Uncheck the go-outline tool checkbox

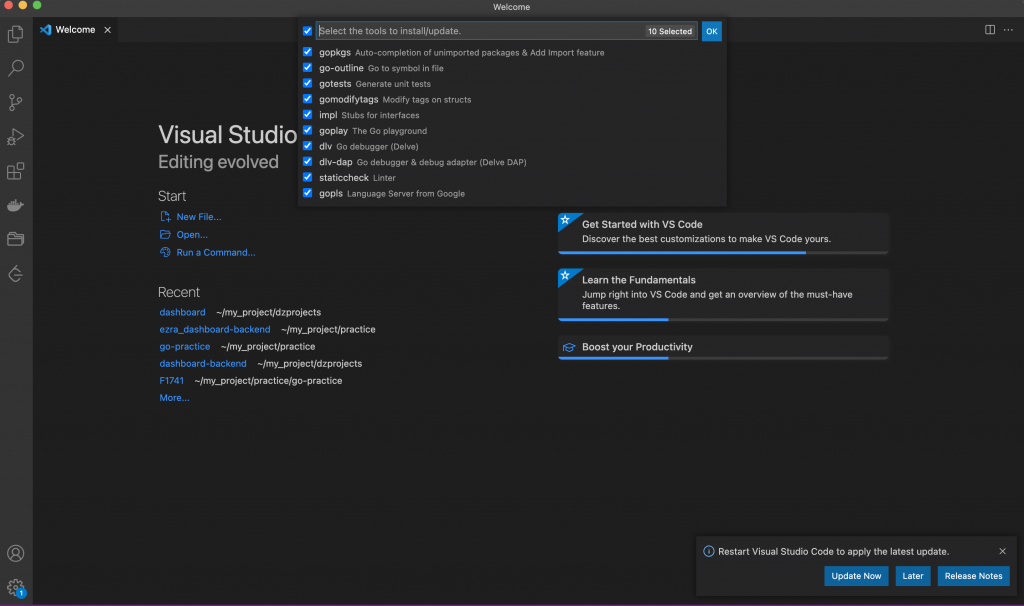308,67
